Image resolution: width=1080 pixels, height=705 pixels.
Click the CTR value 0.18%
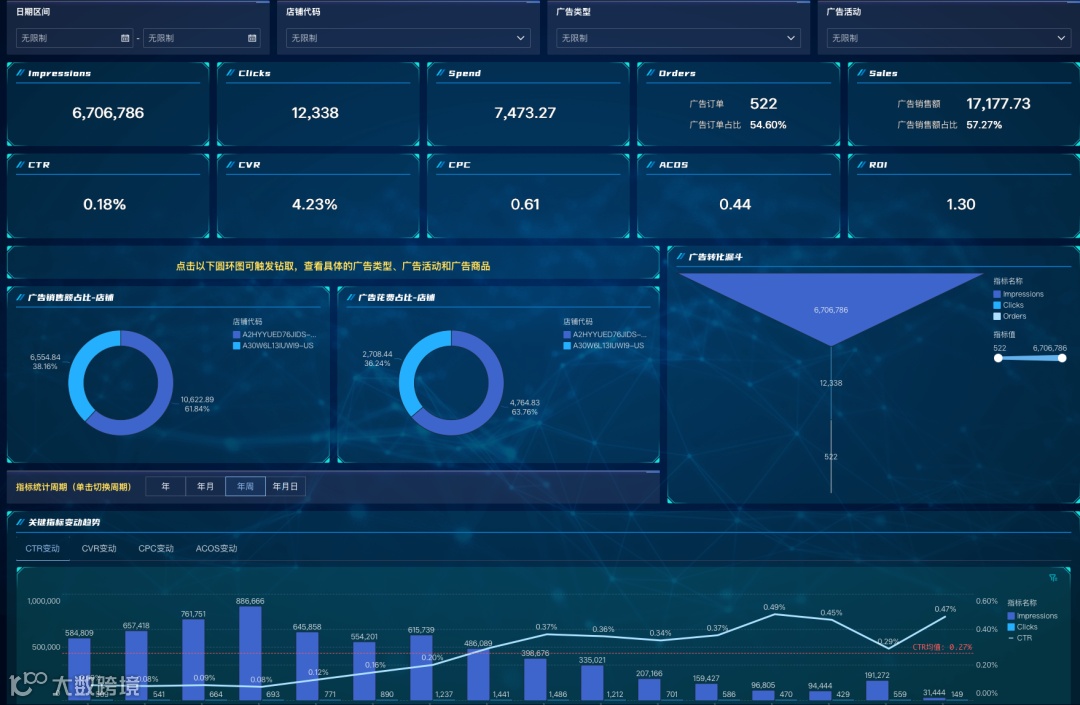pos(105,204)
